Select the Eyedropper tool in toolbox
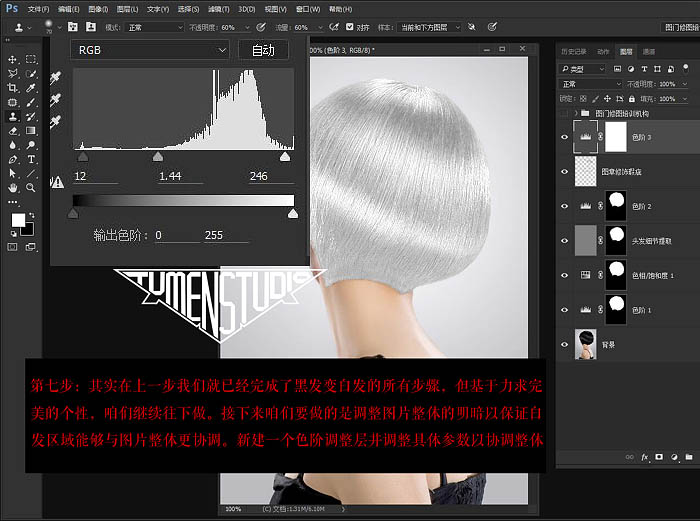This screenshot has height=521, width=700. point(31,88)
